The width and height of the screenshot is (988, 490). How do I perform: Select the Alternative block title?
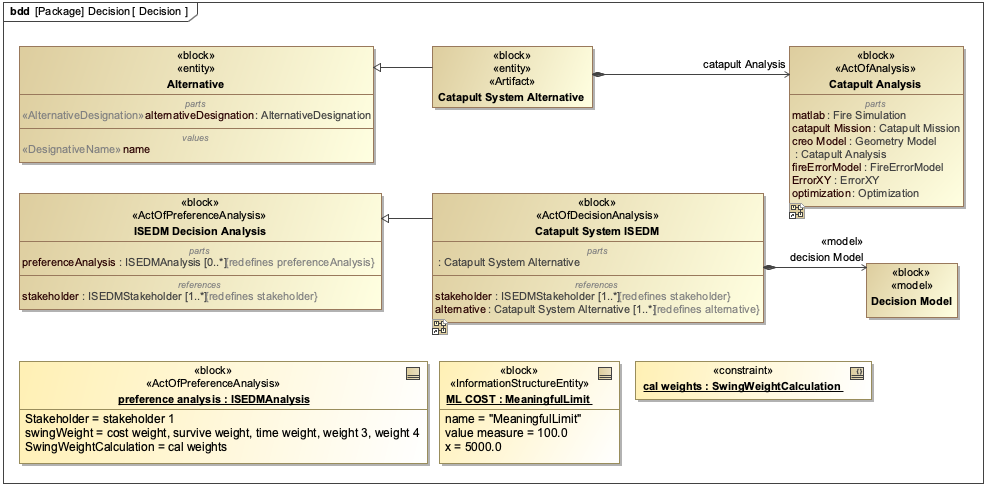(x=195, y=85)
